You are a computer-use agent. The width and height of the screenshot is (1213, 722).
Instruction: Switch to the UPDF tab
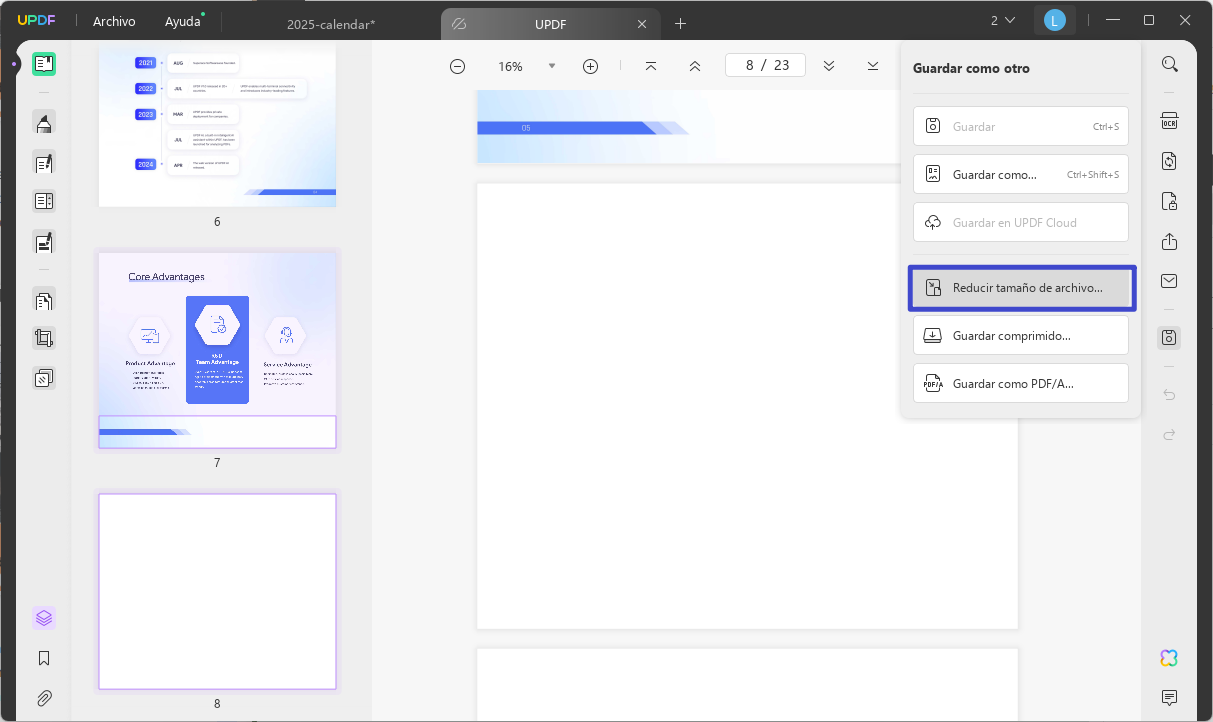point(550,23)
